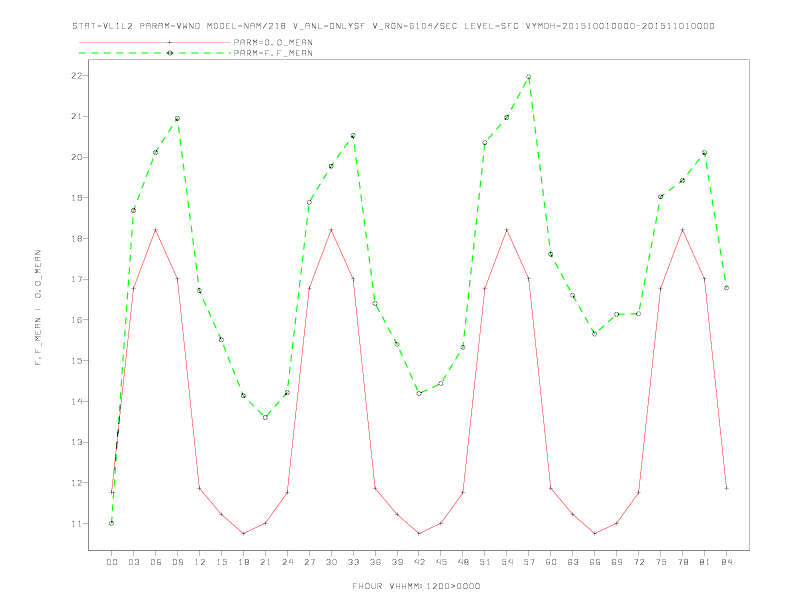Click y-axis tick label 12
The width and height of the screenshot is (792, 612).
pyautogui.click(x=77, y=483)
